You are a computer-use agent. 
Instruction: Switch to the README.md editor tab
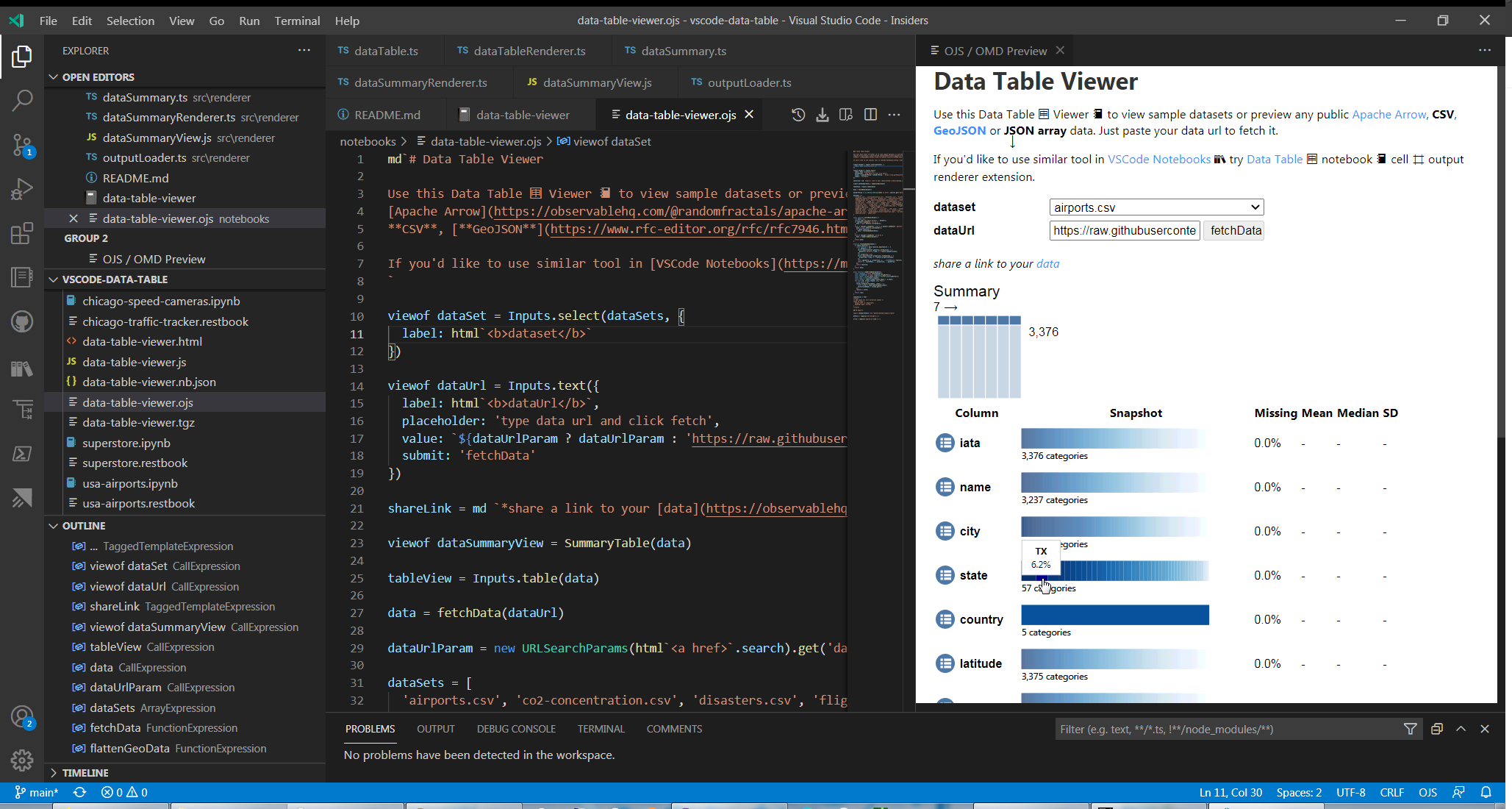387,115
